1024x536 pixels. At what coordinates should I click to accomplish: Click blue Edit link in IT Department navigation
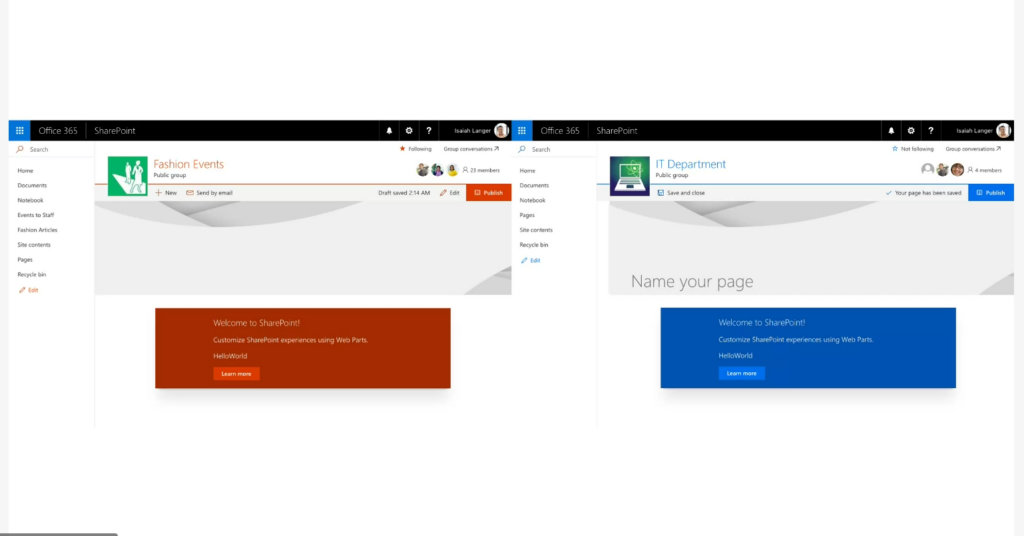[530, 260]
